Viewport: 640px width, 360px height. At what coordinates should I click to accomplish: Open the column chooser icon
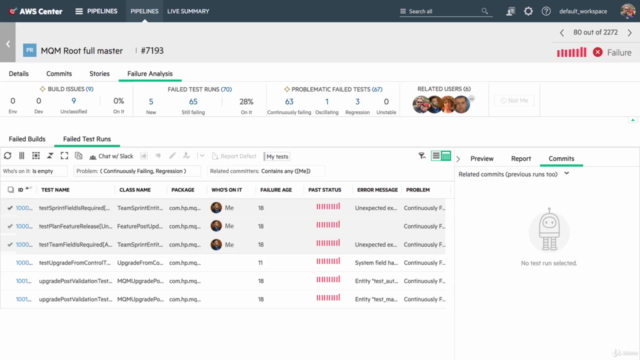pyautogui.click(x=22, y=156)
